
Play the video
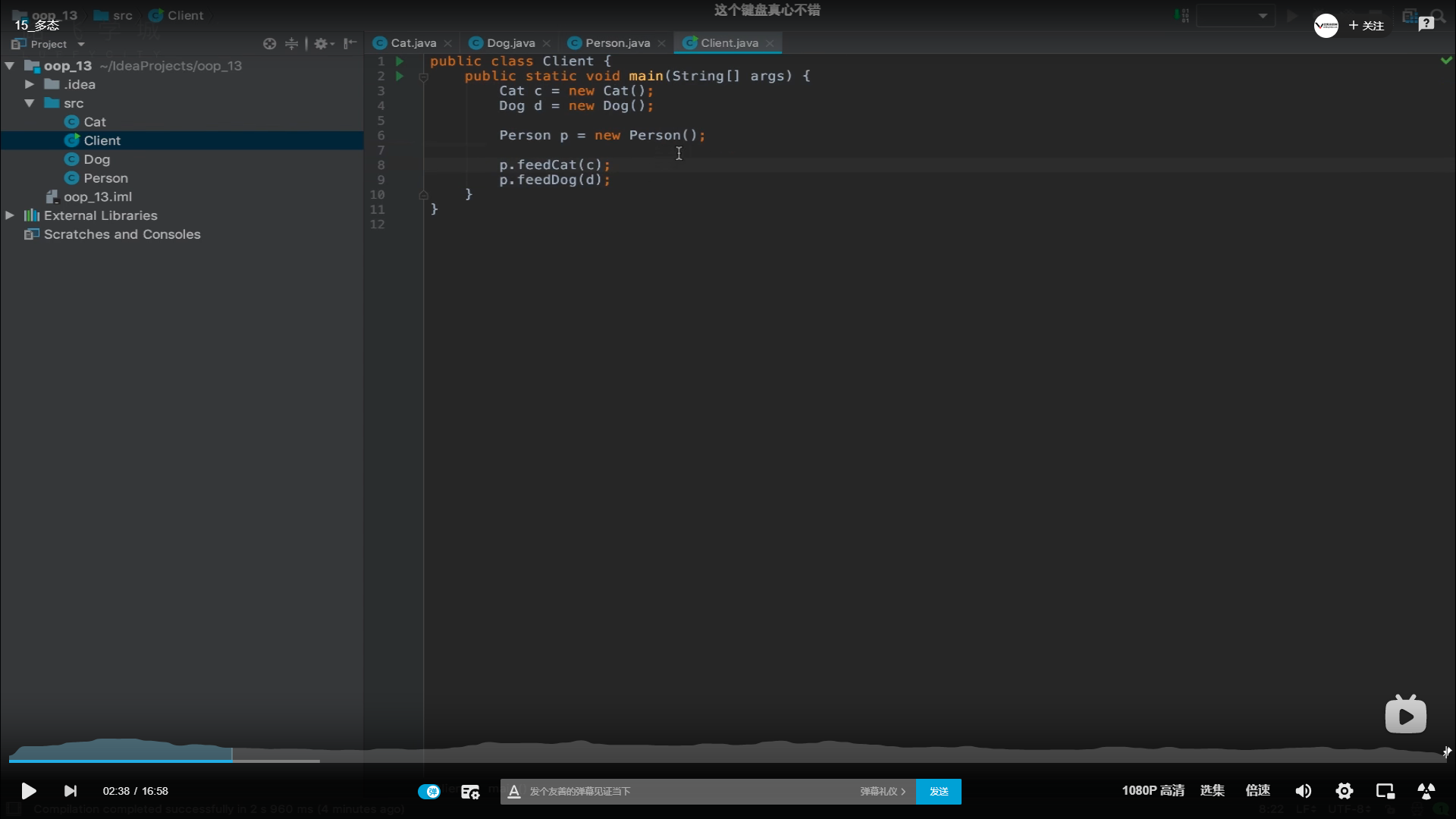point(28,791)
